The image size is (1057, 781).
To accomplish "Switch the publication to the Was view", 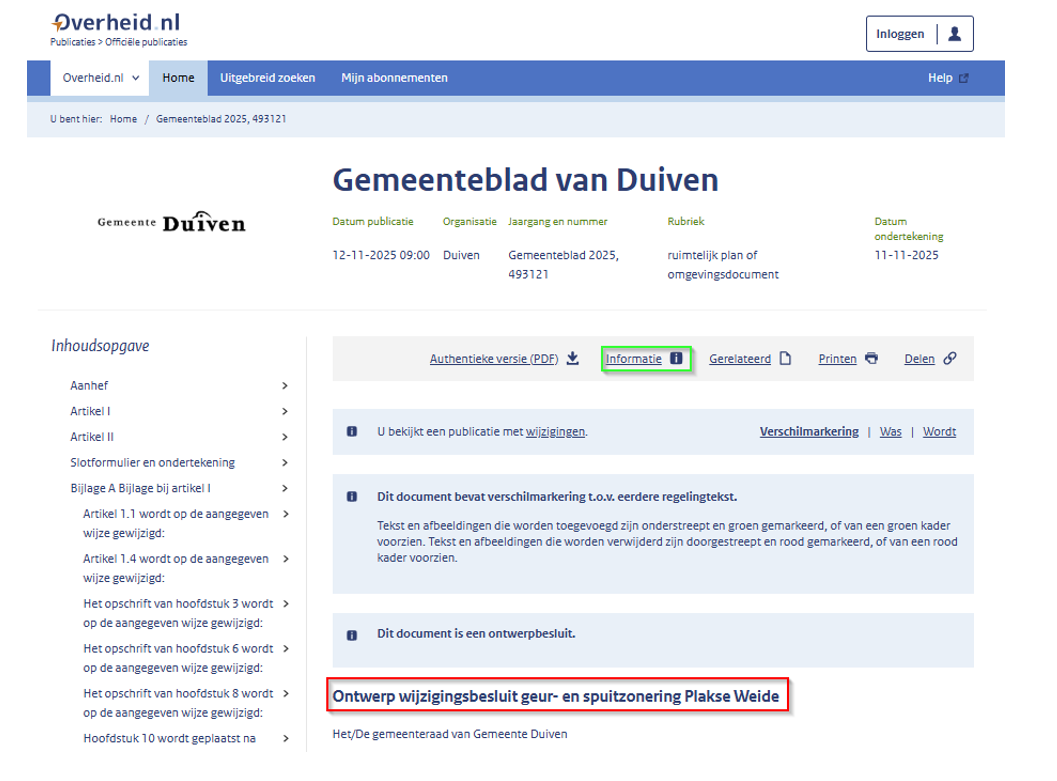I will [x=890, y=432].
